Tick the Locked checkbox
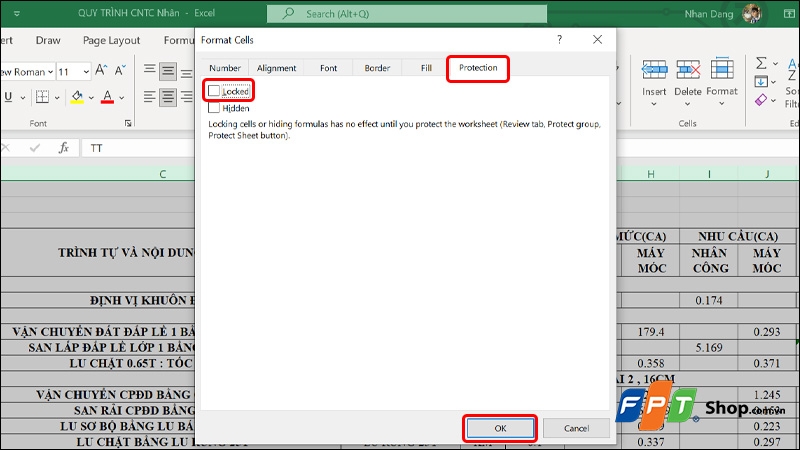 (214, 91)
